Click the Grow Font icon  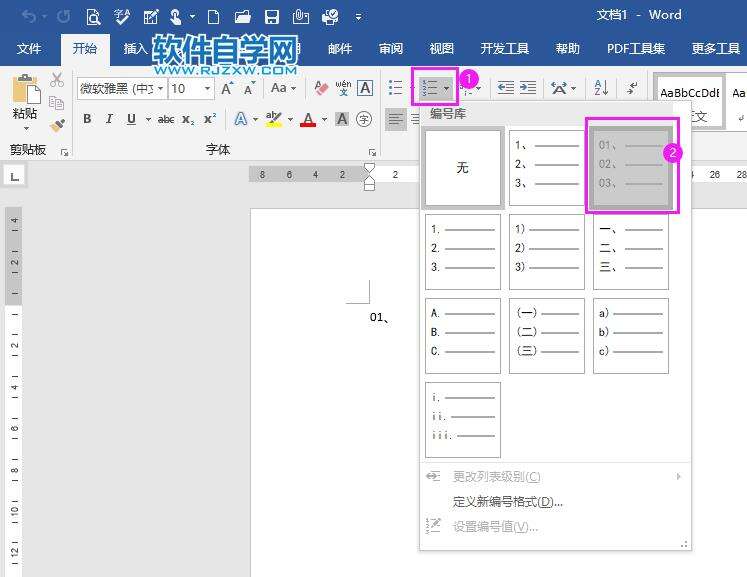click(227, 88)
